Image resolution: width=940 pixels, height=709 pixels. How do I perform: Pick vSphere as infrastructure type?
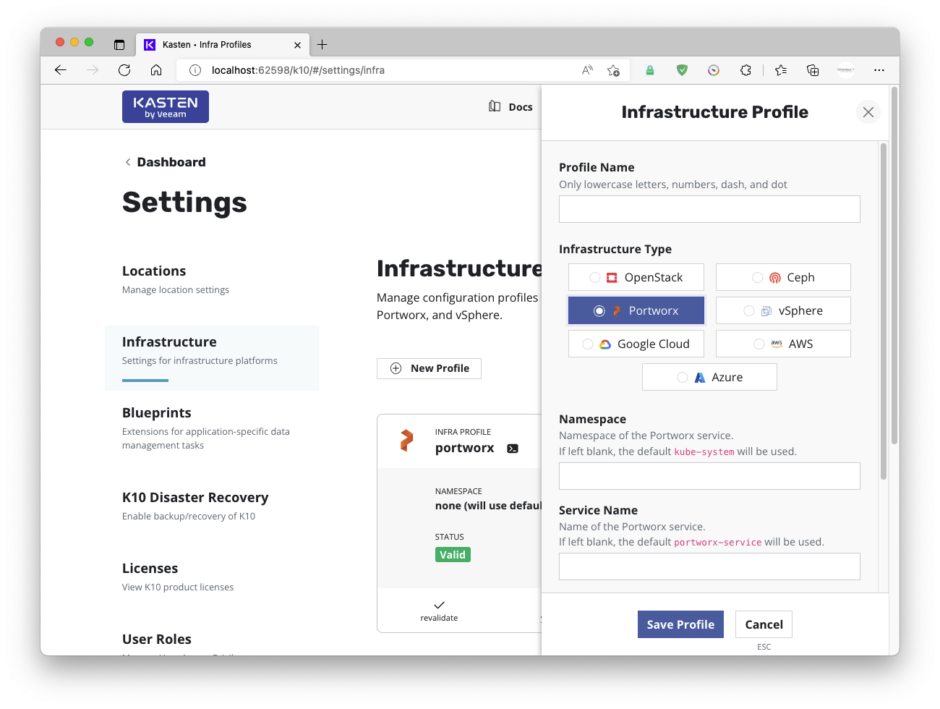pos(783,311)
